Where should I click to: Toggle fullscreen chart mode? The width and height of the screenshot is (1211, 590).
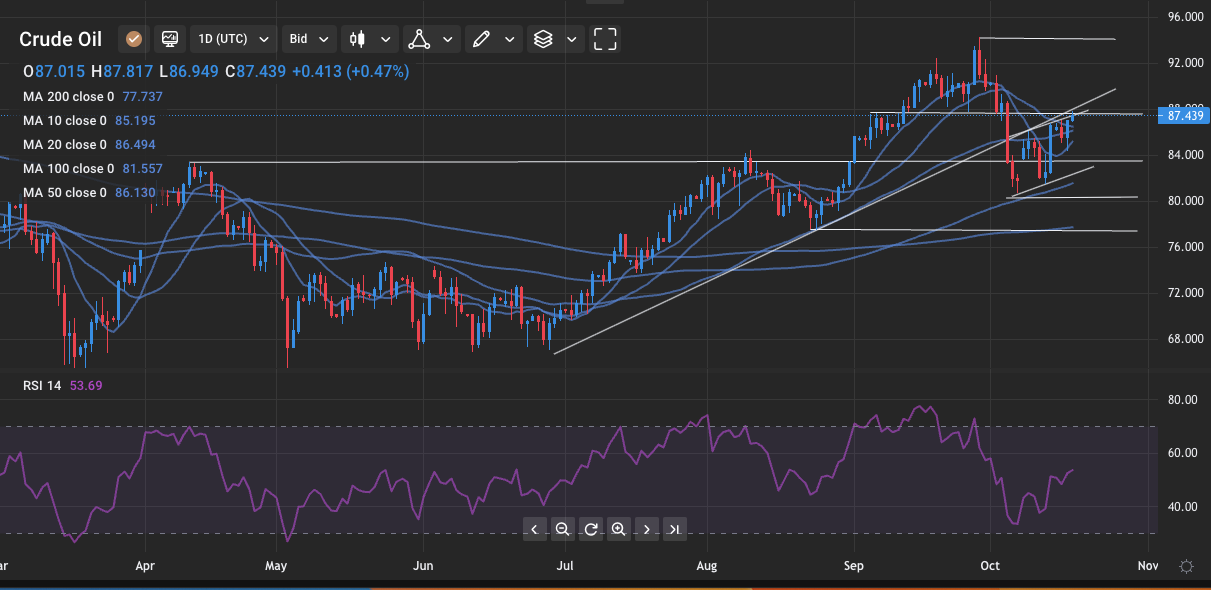[x=605, y=39]
